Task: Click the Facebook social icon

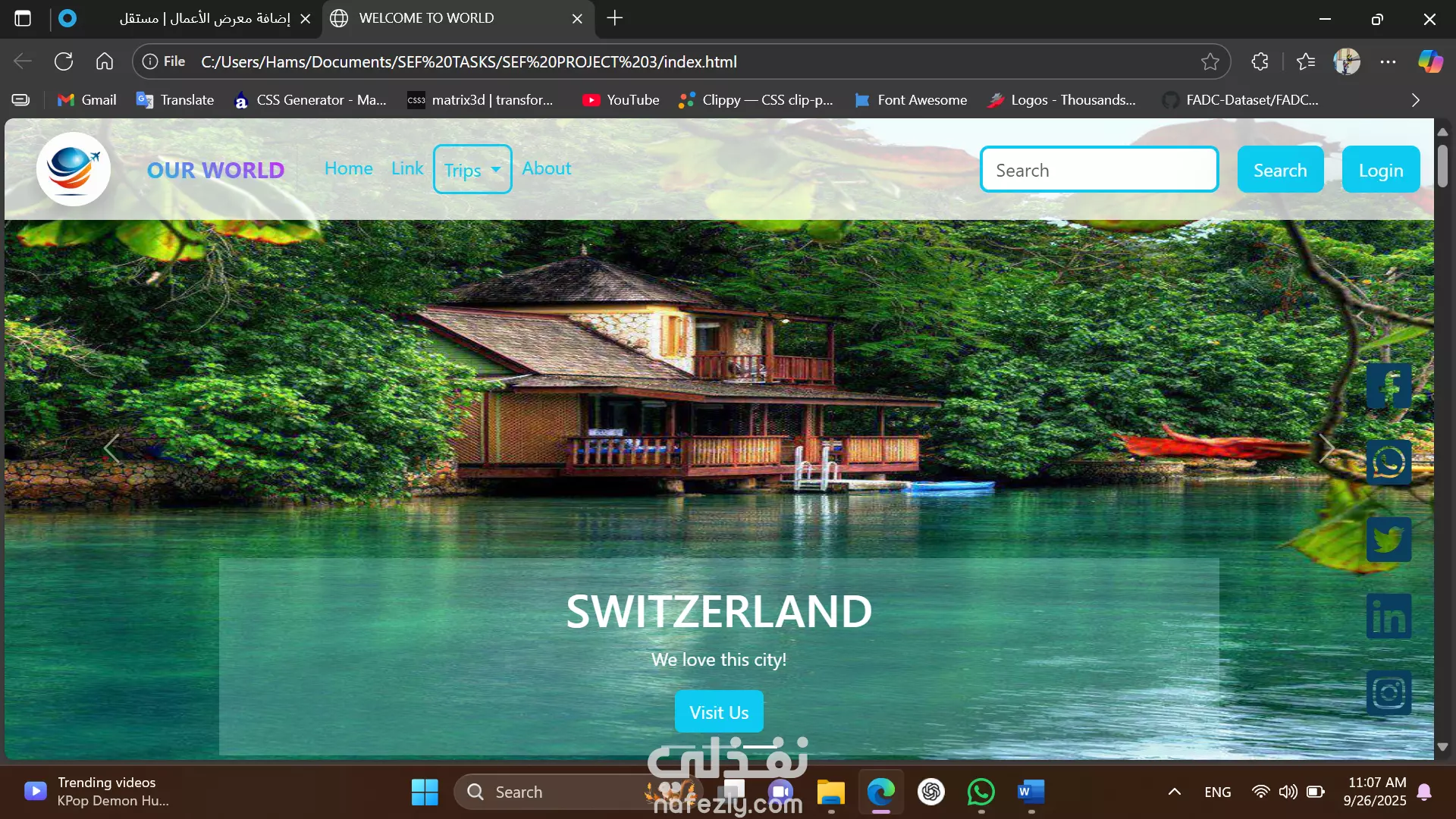Action: coord(1389,386)
